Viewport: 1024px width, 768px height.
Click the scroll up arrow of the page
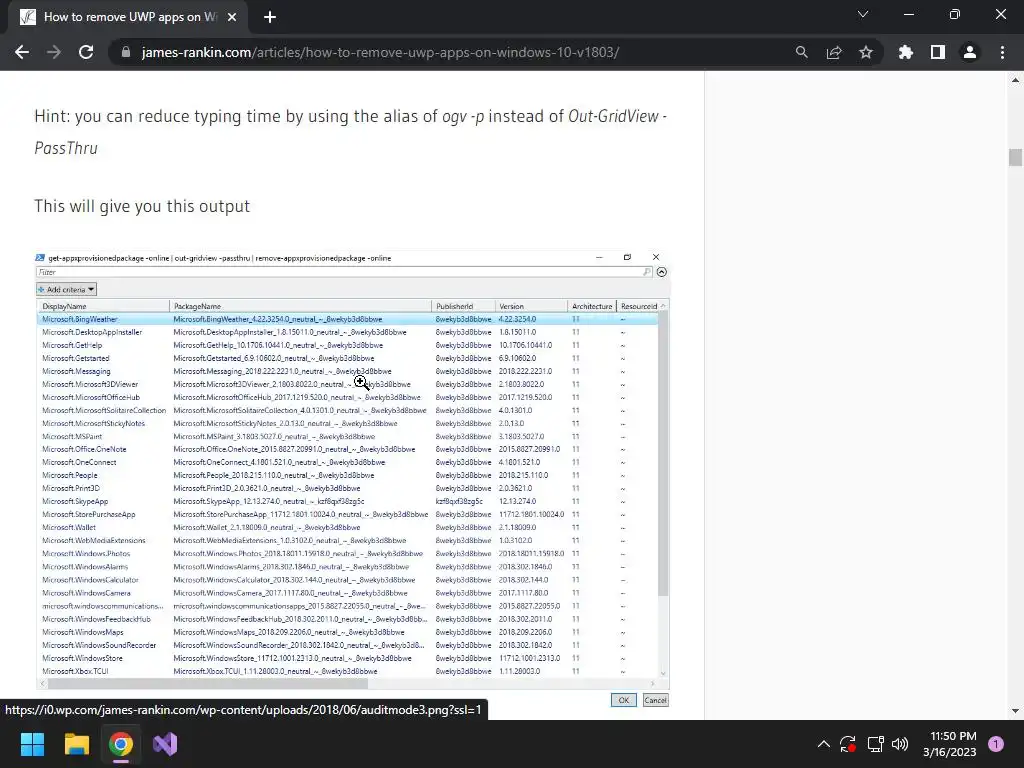(1015, 80)
